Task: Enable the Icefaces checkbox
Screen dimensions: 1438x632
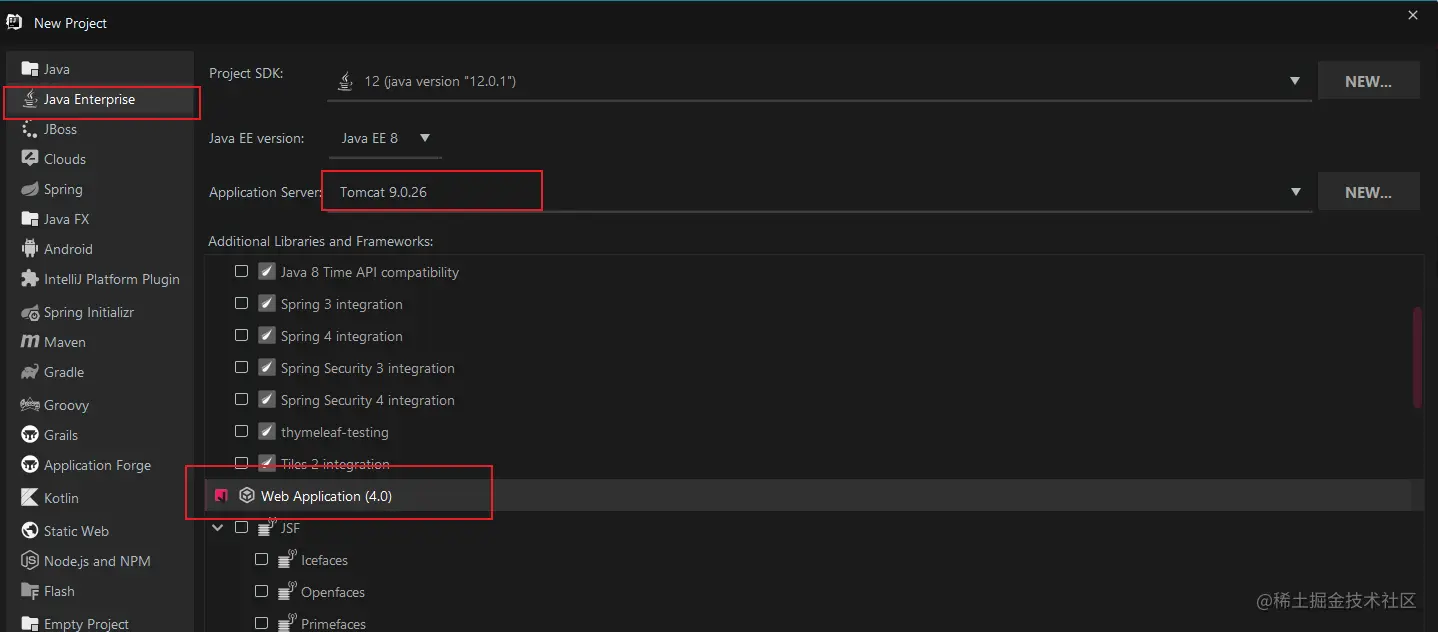Action: click(261, 559)
